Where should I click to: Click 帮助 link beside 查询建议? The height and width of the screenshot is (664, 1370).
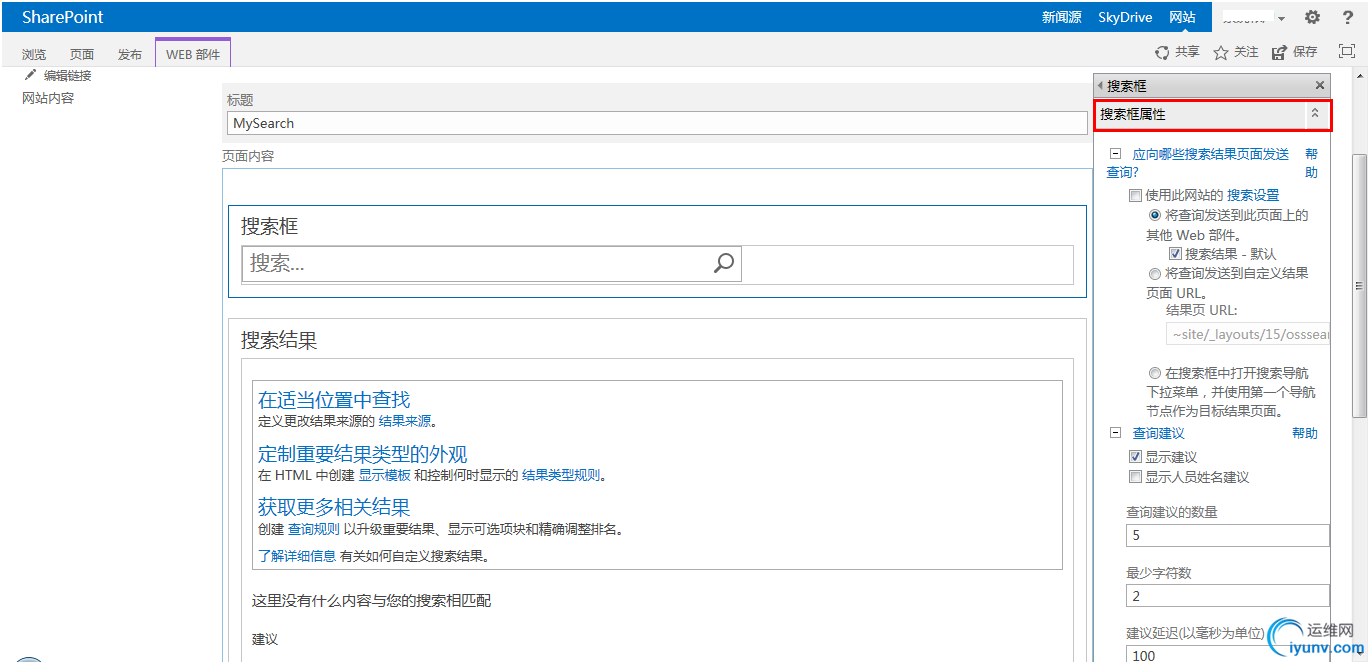tap(1305, 433)
